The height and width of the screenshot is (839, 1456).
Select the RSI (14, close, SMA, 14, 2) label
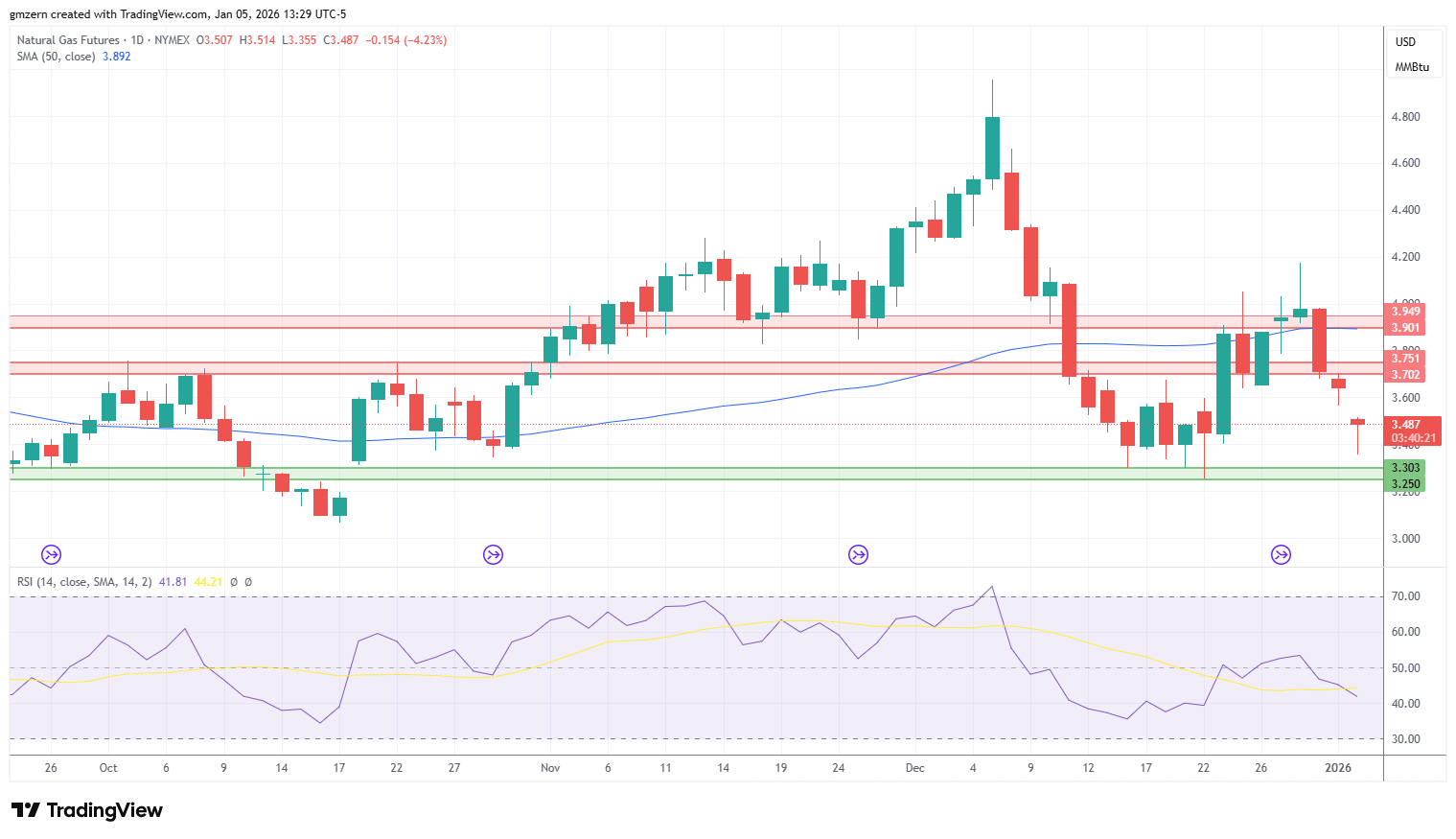(x=84, y=582)
